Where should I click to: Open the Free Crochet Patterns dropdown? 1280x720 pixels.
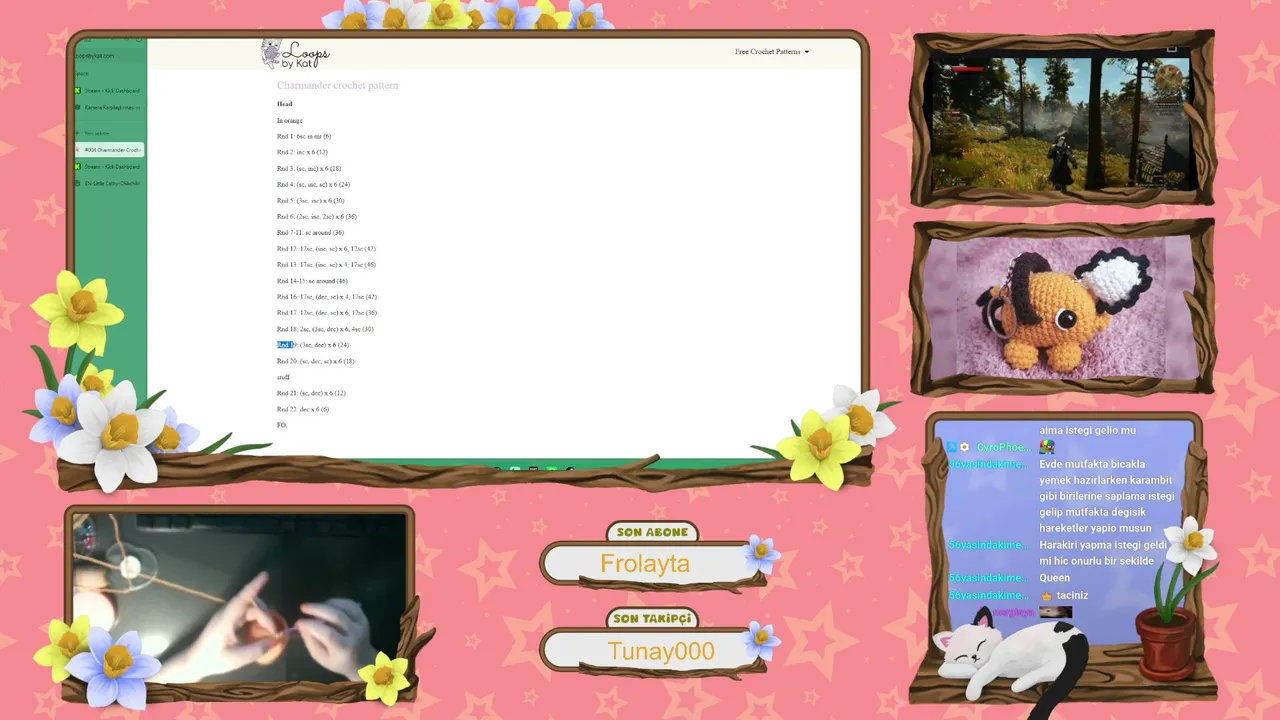772,52
